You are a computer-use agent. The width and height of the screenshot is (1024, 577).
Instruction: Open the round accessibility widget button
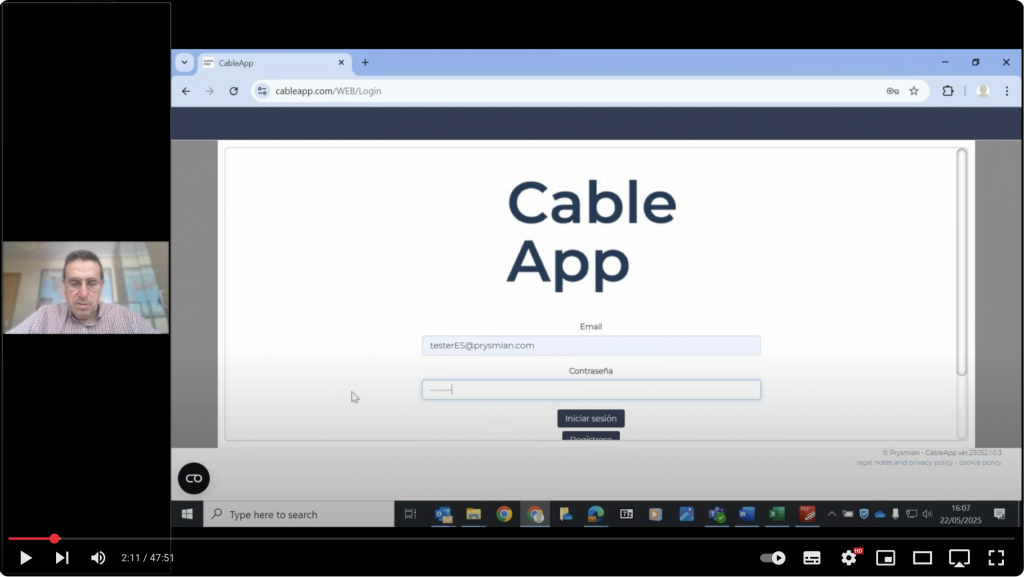coord(194,478)
